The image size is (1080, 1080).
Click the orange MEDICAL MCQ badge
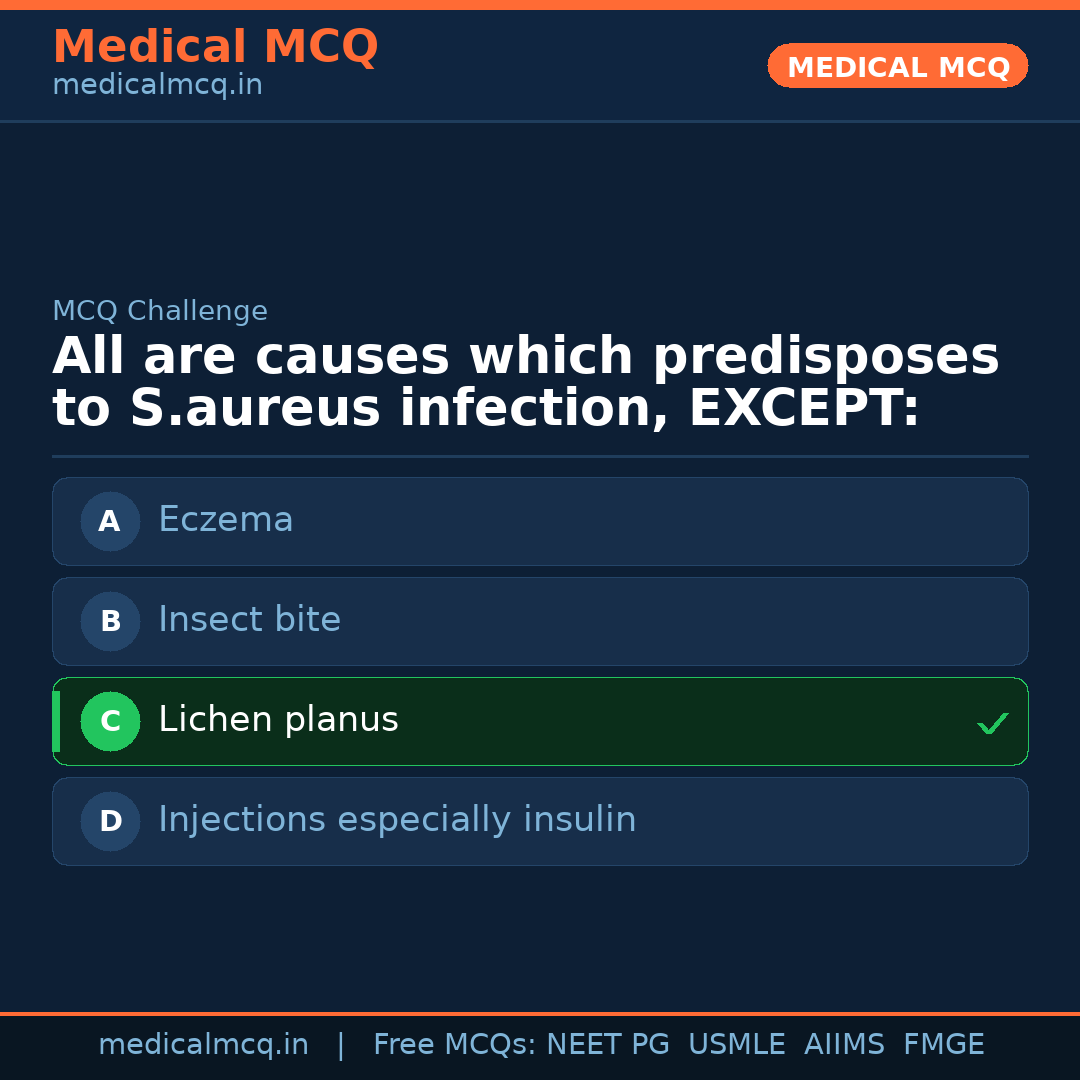click(x=897, y=66)
